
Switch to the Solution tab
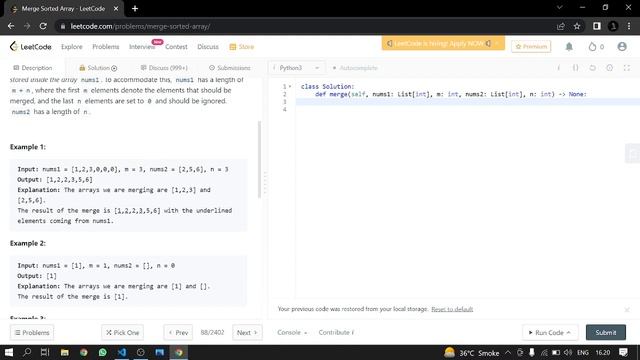click(x=98, y=68)
